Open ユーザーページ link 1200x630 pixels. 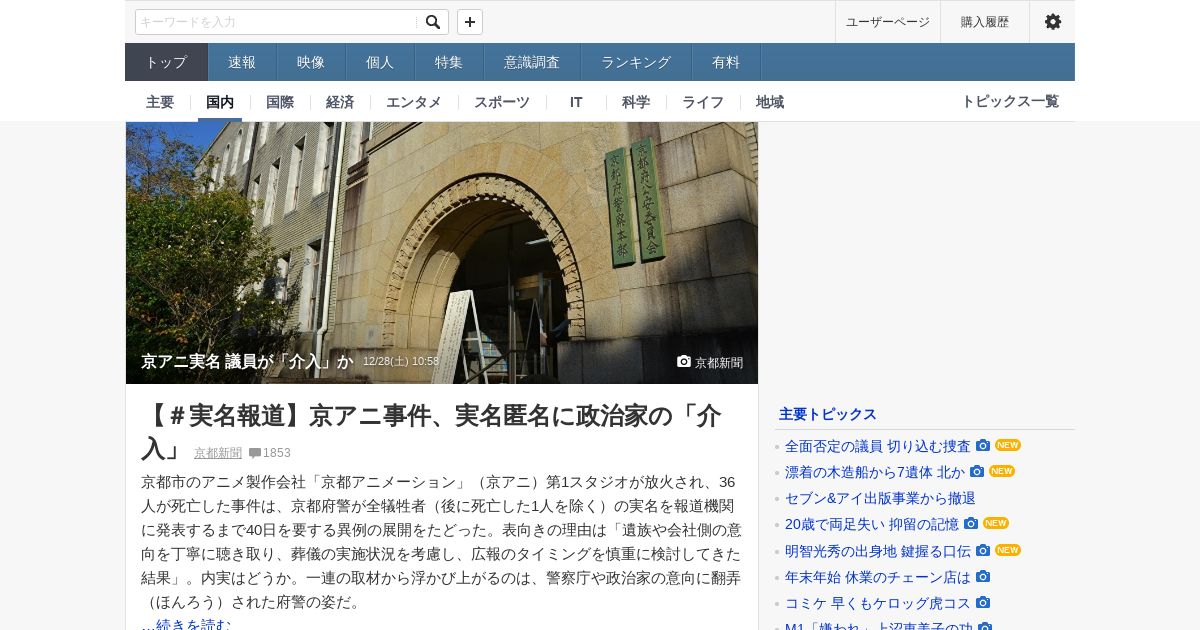tap(888, 22)
